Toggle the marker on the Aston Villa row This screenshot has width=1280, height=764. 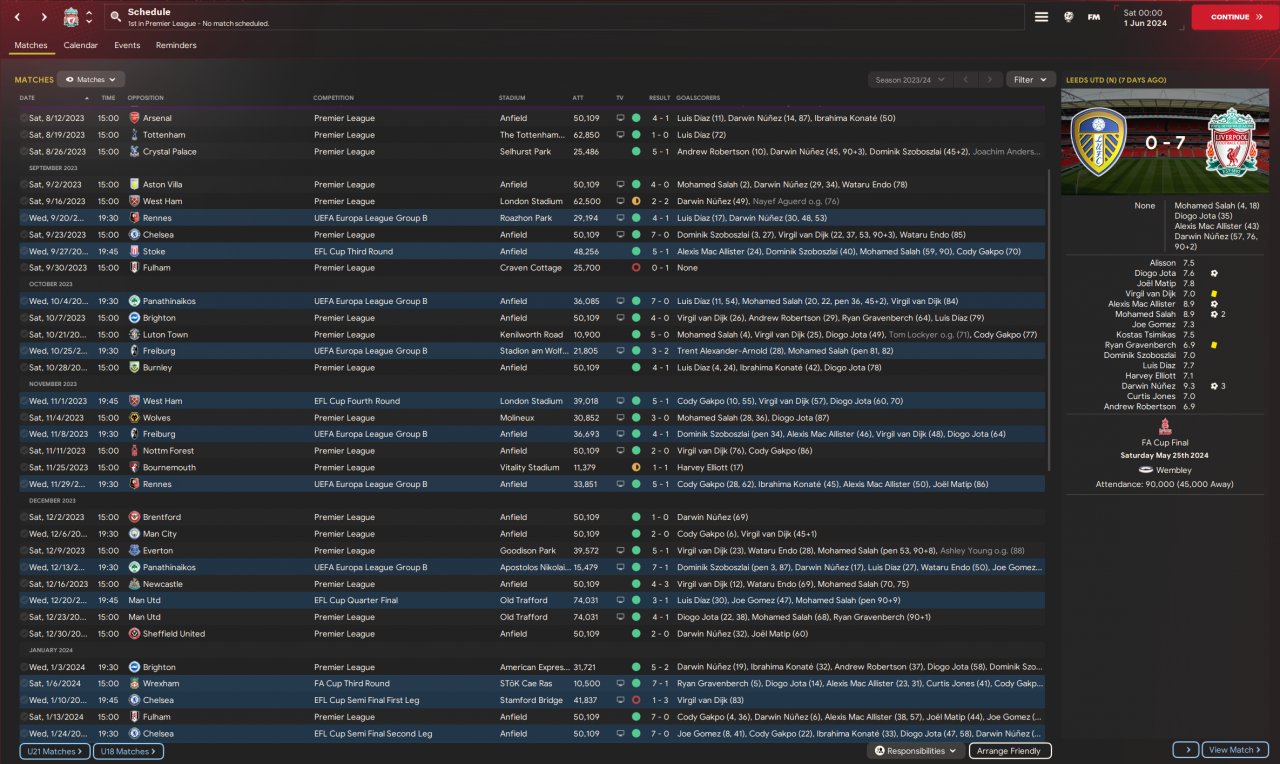(24, 185)
